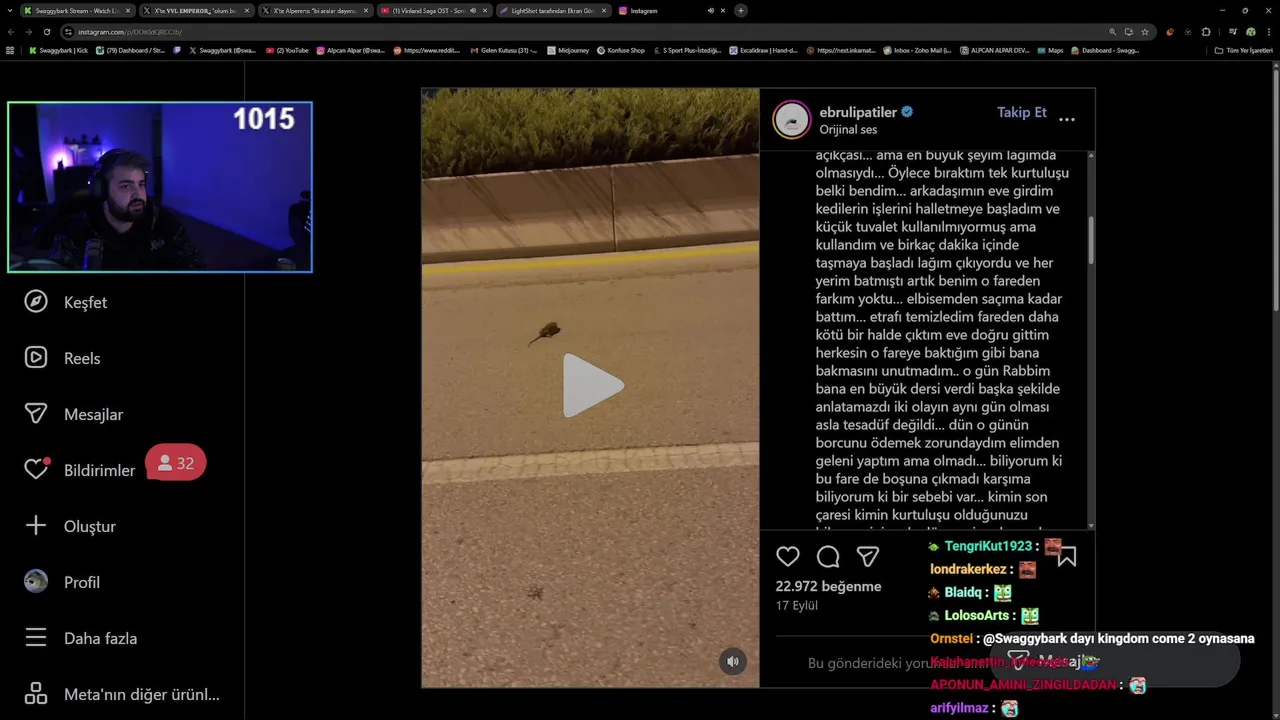Screen dimensions: 1280x720
Task: Open Profil page from sidebar
Action: click(x=62, y=582)
